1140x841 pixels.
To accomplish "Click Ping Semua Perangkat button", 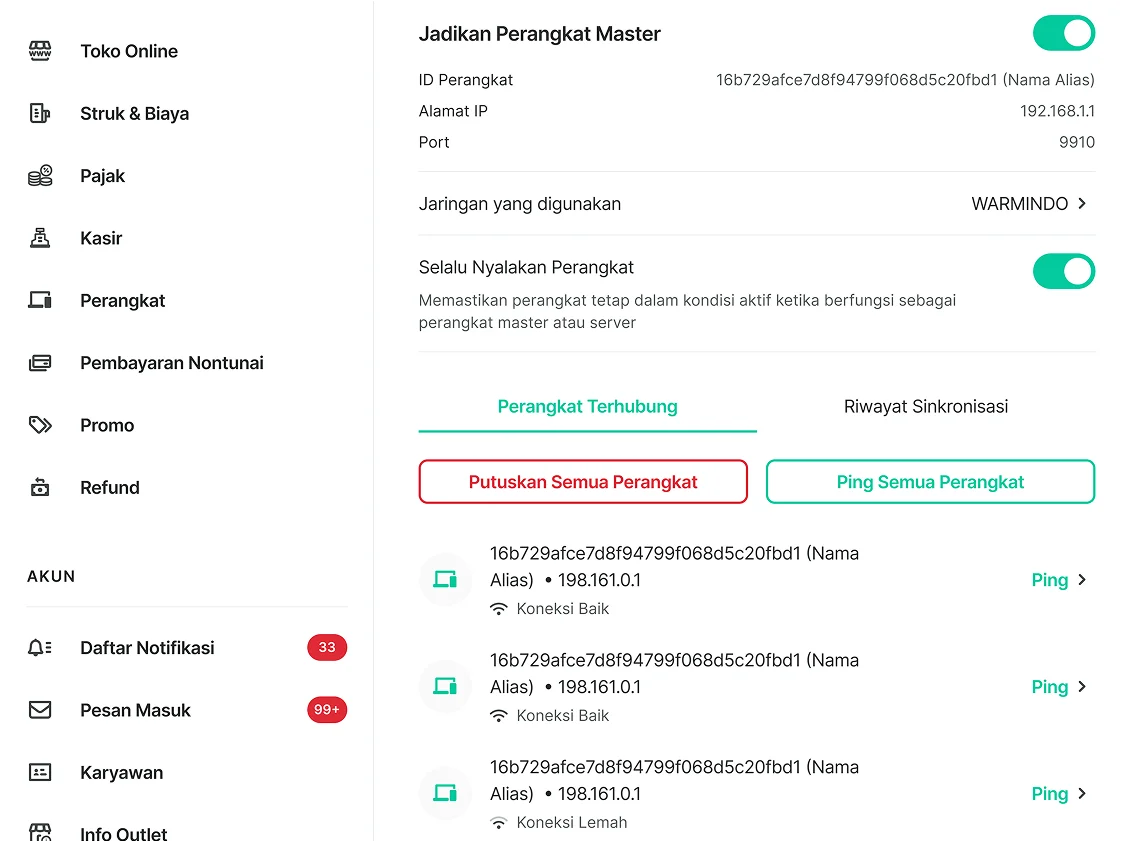I will tap(930, 482).
